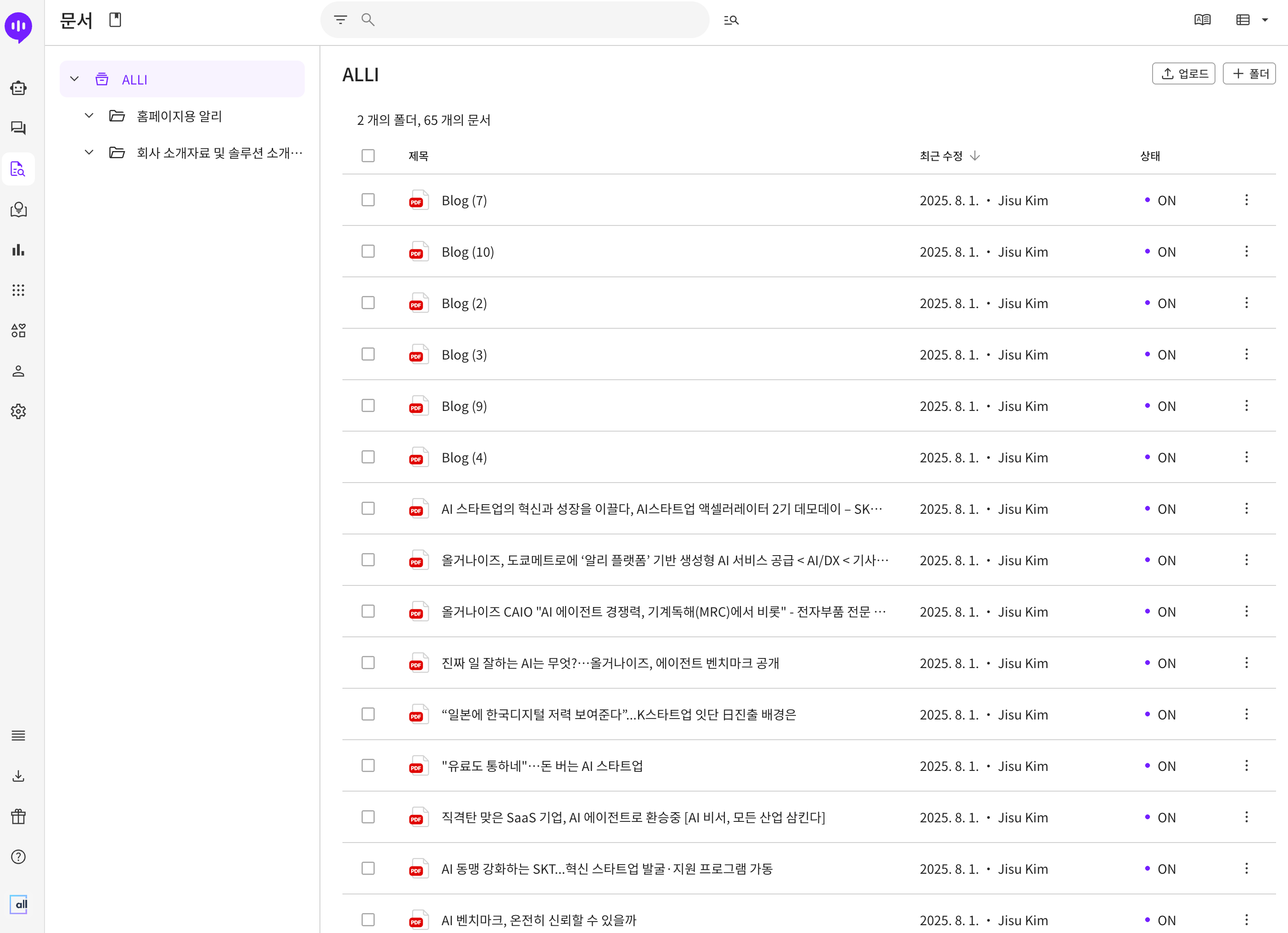This screenshot has width=1288, height=933.
Task: Open 'AI 동맹 강화하는 SKT' document
Action: 607,869
